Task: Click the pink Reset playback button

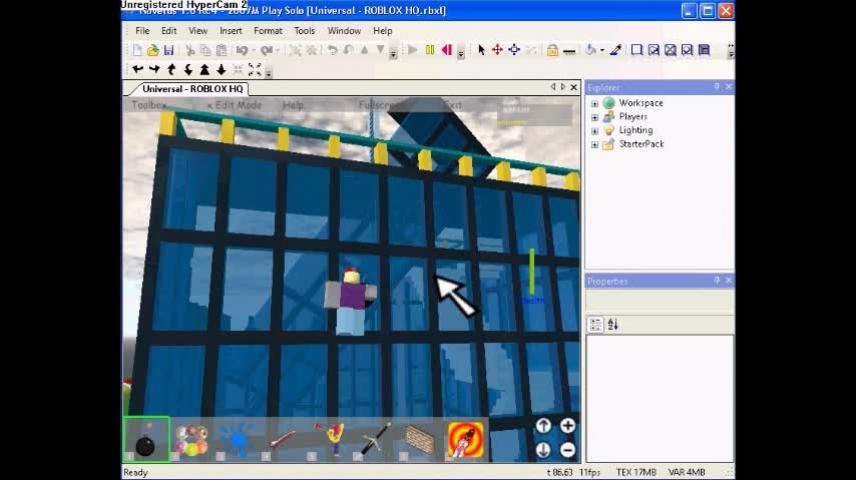Action: coord(447,50)
